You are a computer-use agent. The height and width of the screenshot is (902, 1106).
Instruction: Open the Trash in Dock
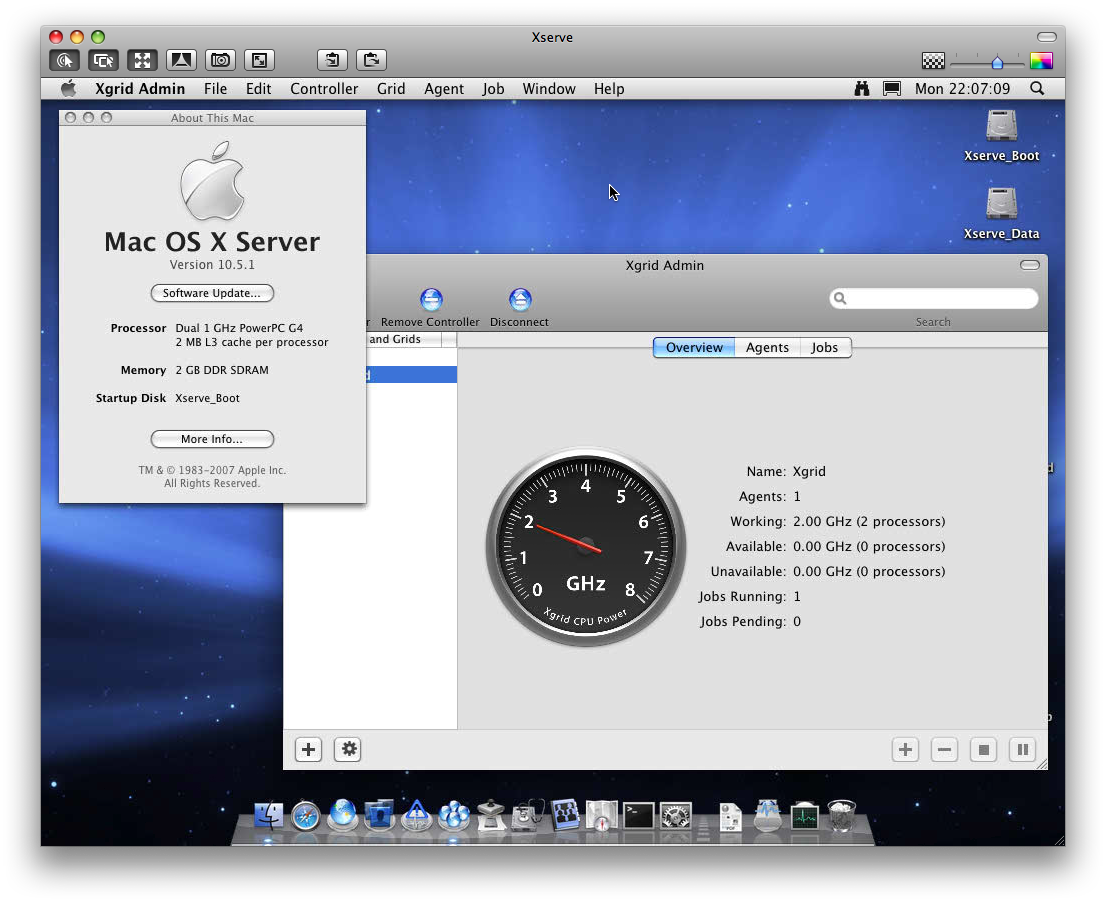pos(841,816)
